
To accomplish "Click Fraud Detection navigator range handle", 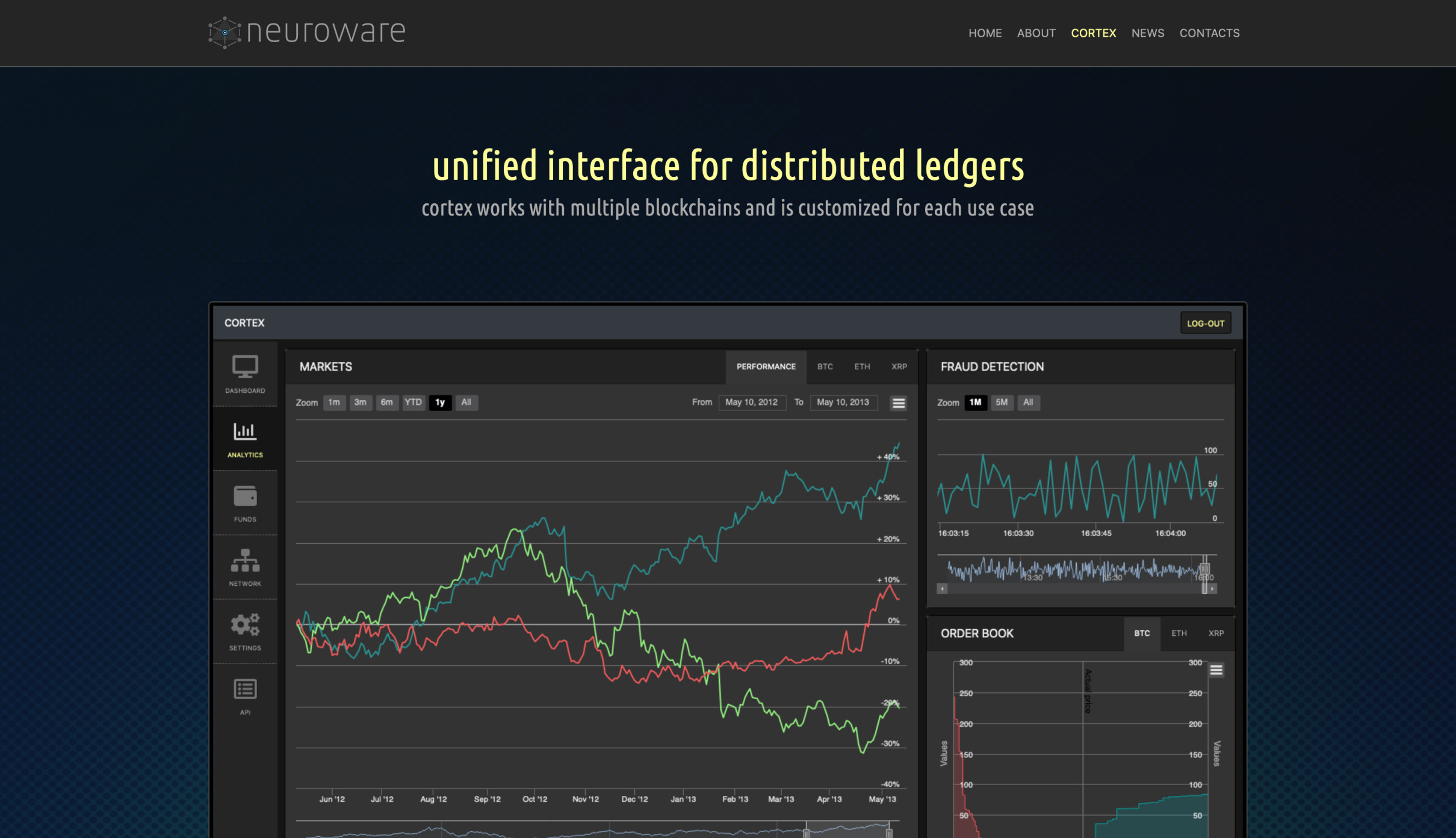I will [x=1204, y=568].
